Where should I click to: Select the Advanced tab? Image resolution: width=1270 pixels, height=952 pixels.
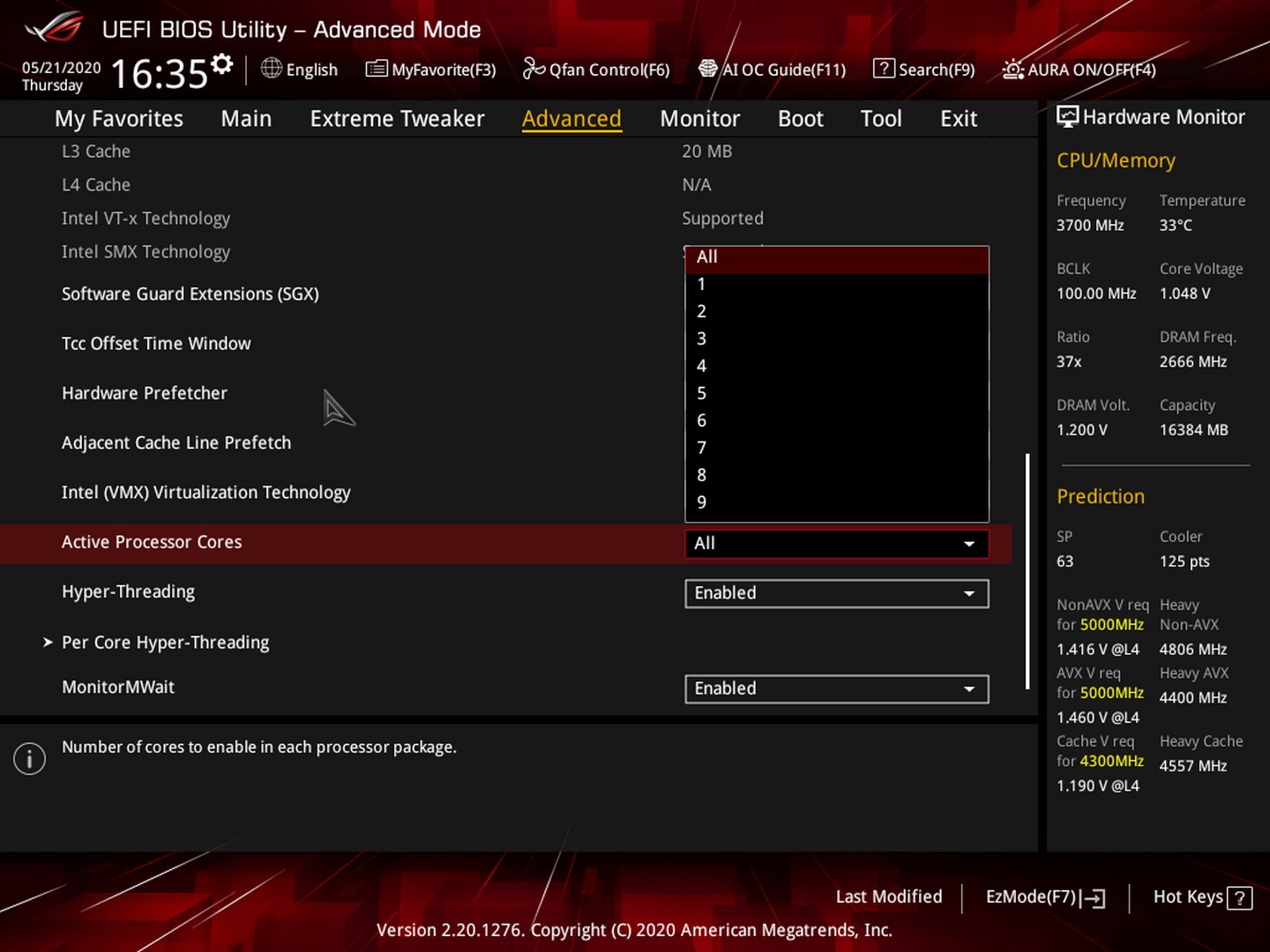(571, 118)
